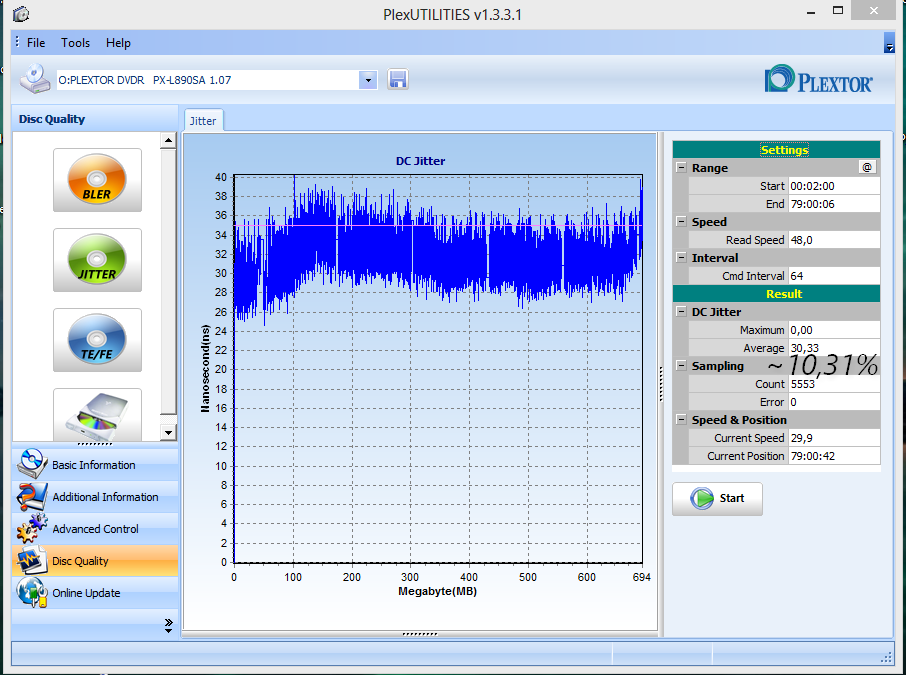
Task: Click the Read Speed value field
Action: point(834,240)
